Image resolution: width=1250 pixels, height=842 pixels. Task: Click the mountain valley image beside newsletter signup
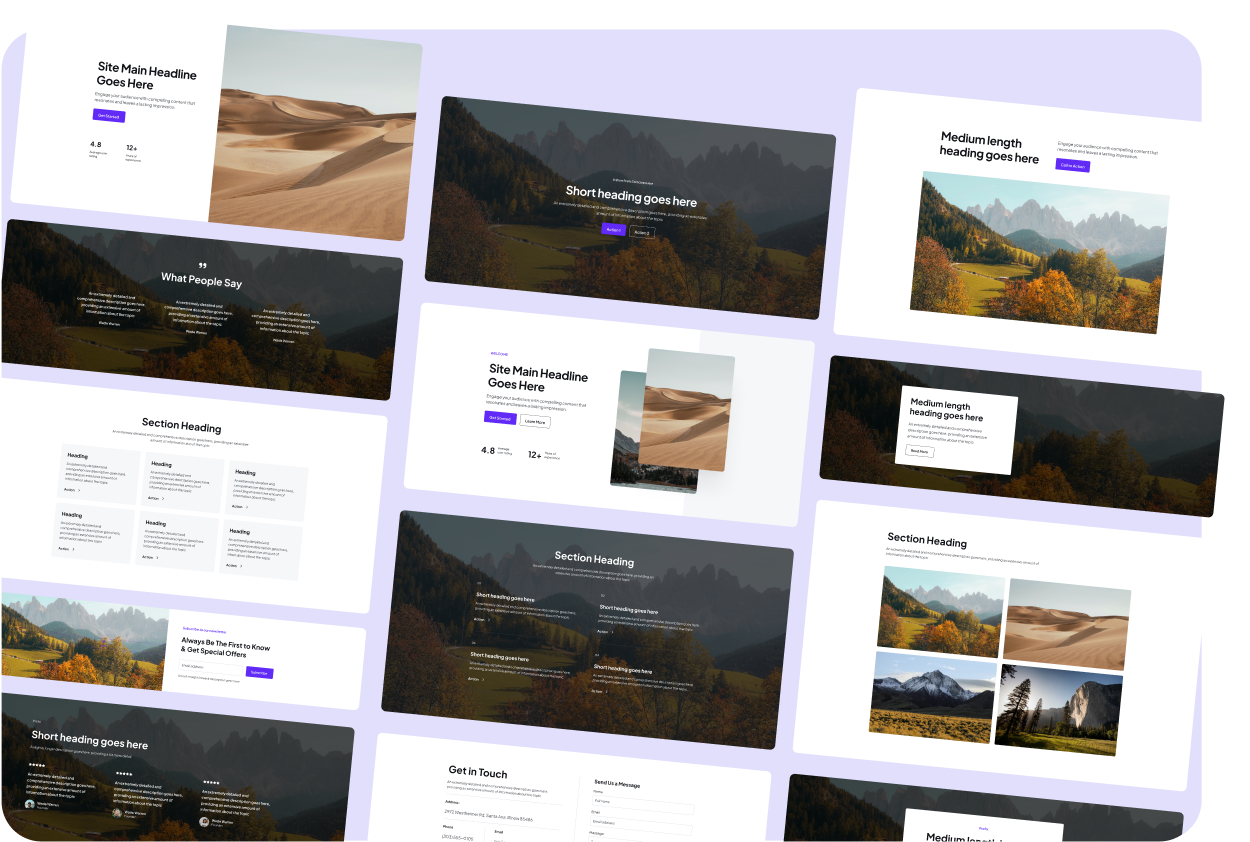[84, 641]
